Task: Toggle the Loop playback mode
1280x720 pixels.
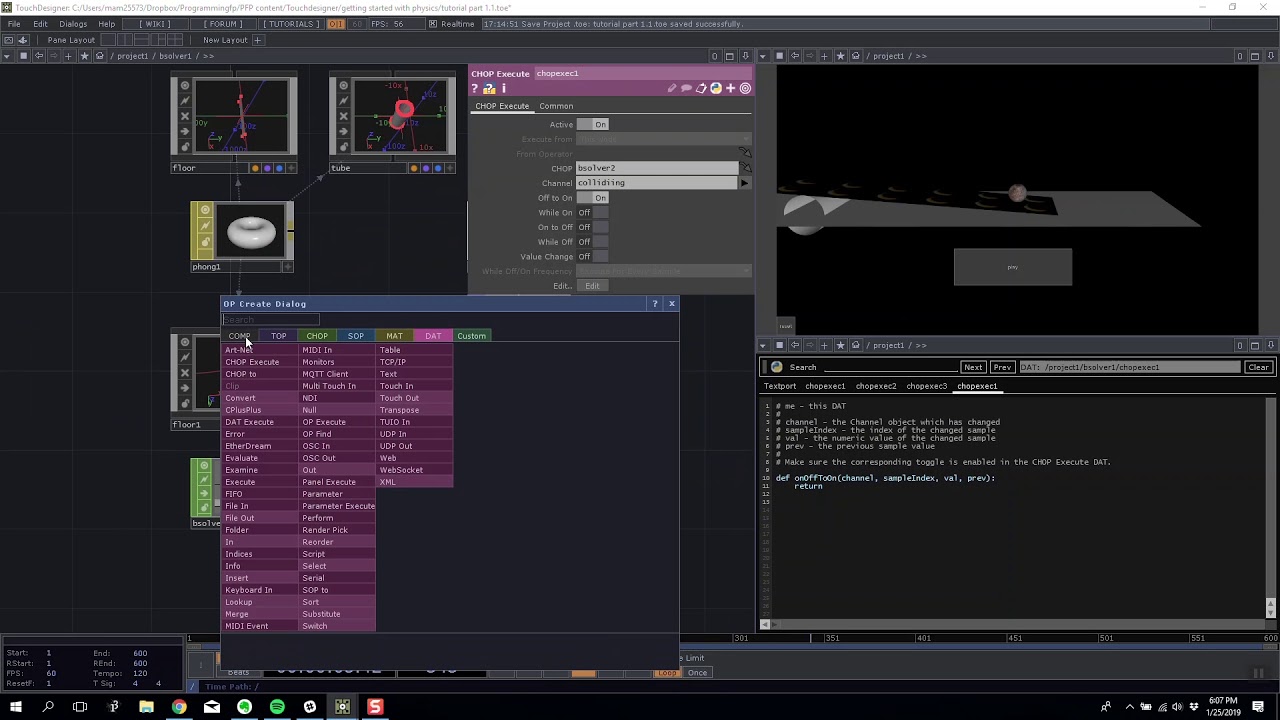Action: [x=667, y=673]
